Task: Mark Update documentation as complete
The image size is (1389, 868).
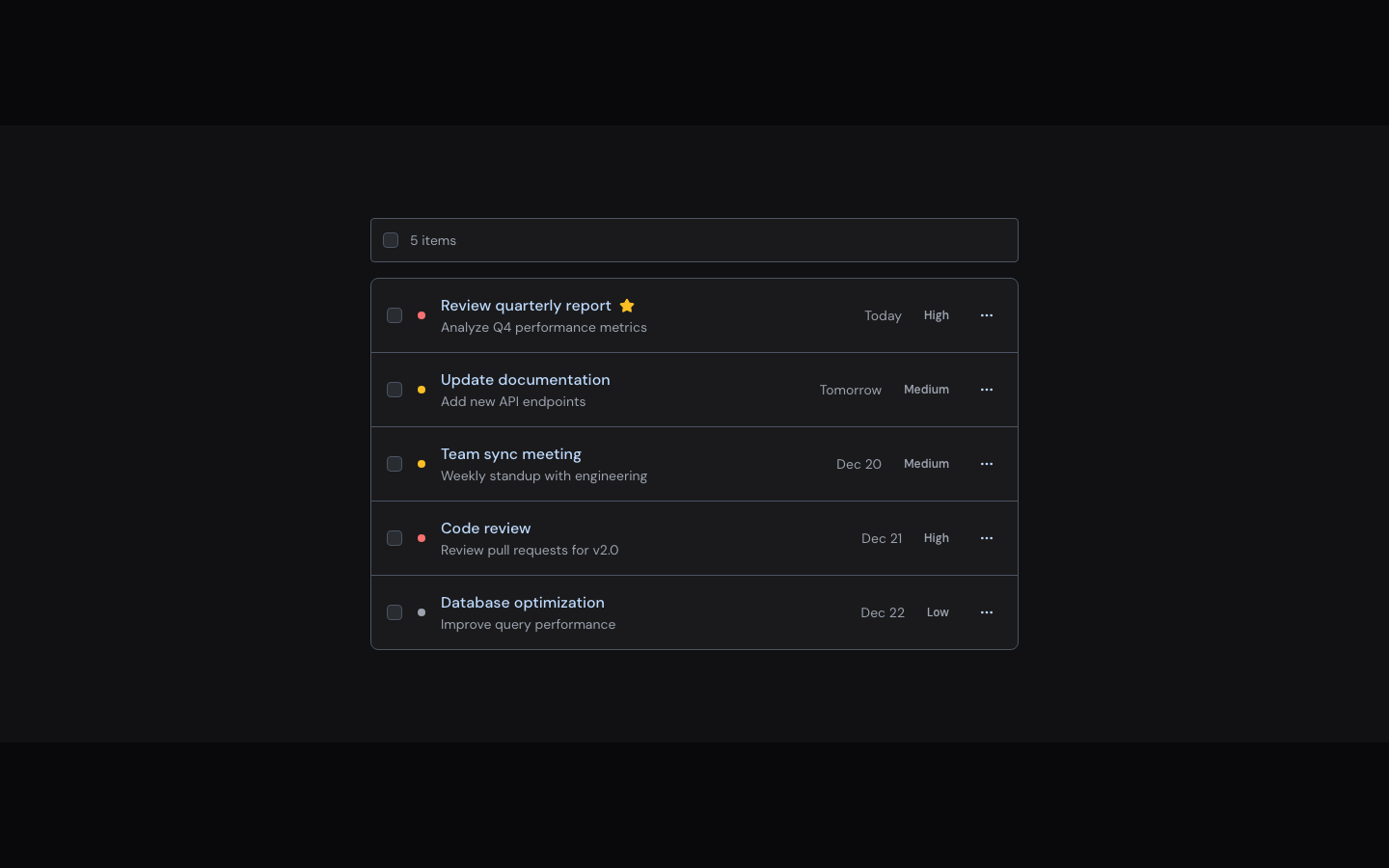Action: coord(395,390)
